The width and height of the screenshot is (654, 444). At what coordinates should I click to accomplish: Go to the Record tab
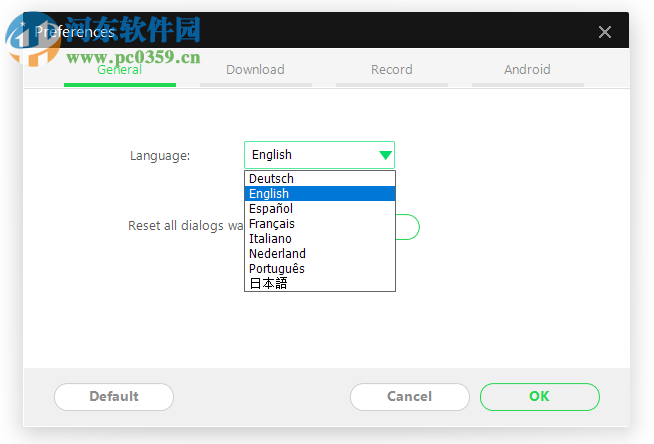point(392,70)
